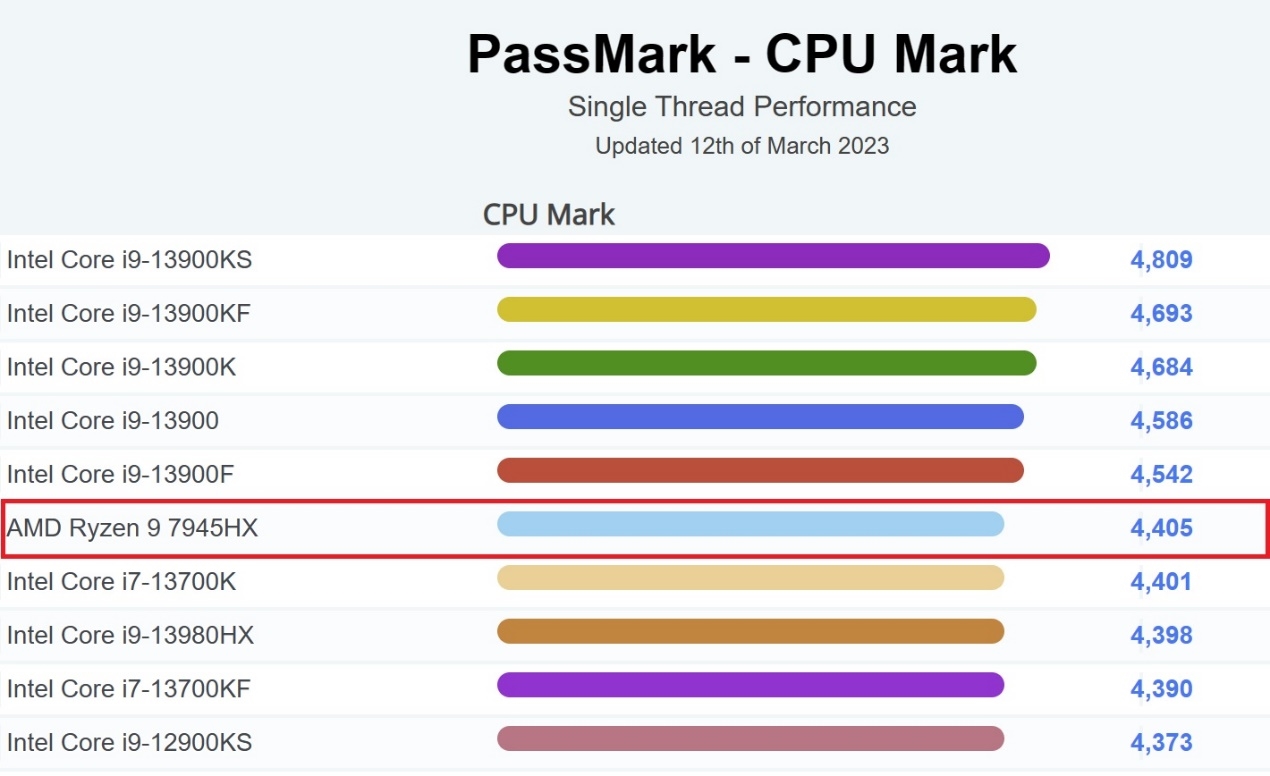Viewport: 1270px width, 776px height.
Task: Select the green i9-13900K score bar
Action: [766, 363]
